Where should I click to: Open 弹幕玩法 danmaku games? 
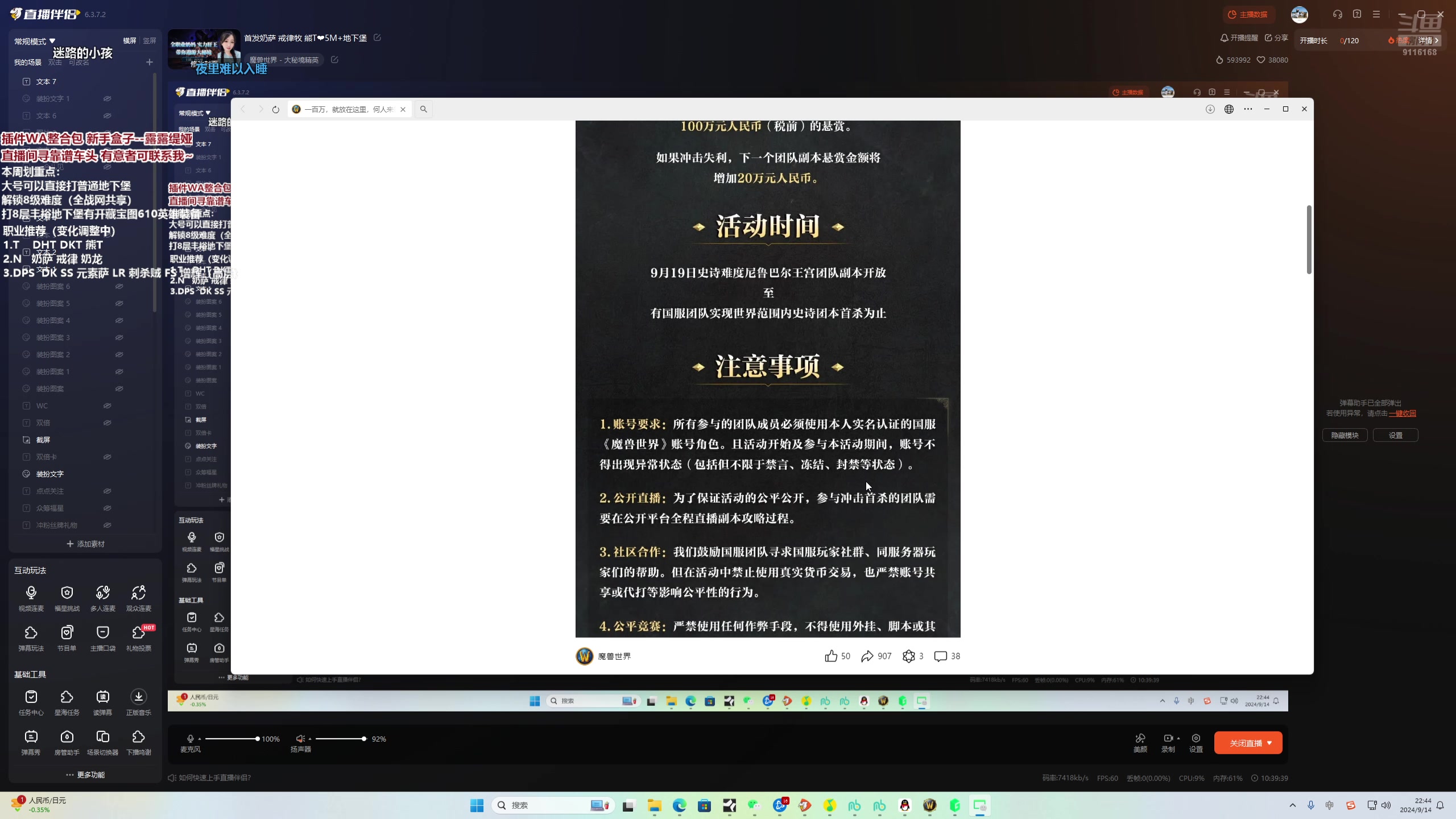(x=31, y=638)
